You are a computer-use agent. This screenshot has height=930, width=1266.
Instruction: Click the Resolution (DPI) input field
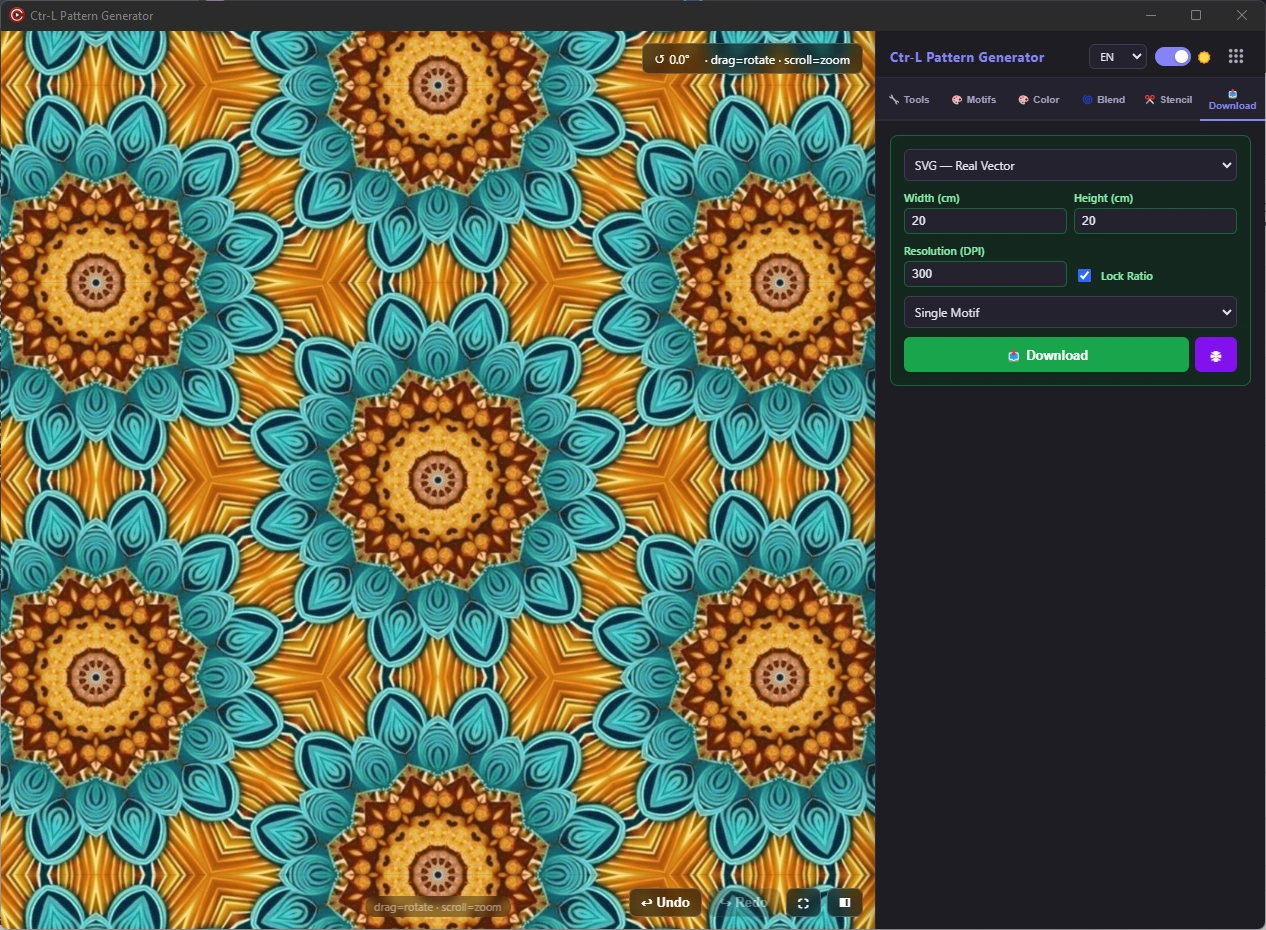point(985,274)
